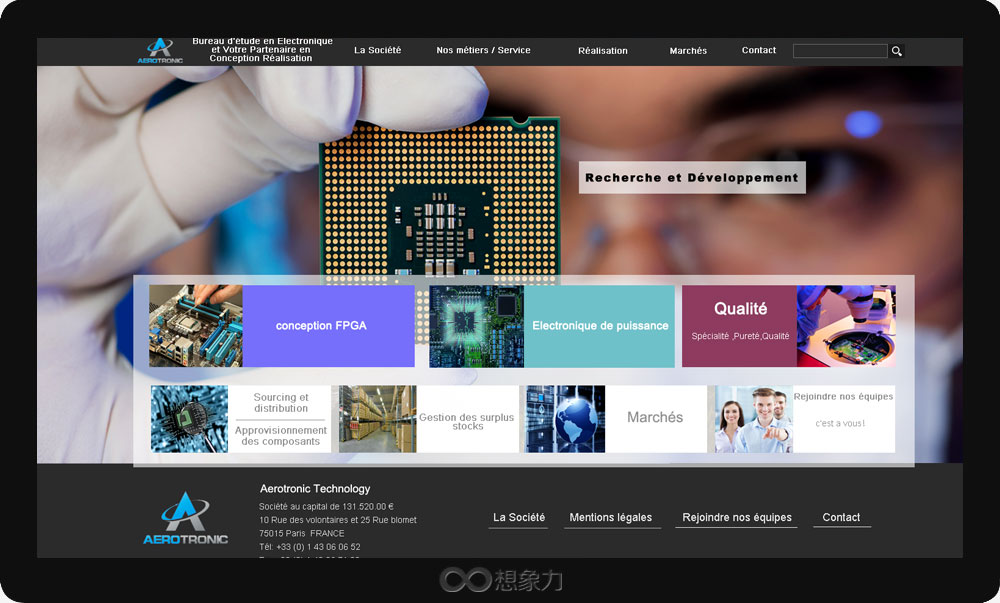
Task: Click the microscope image beside Qualité
Action: 846,326
